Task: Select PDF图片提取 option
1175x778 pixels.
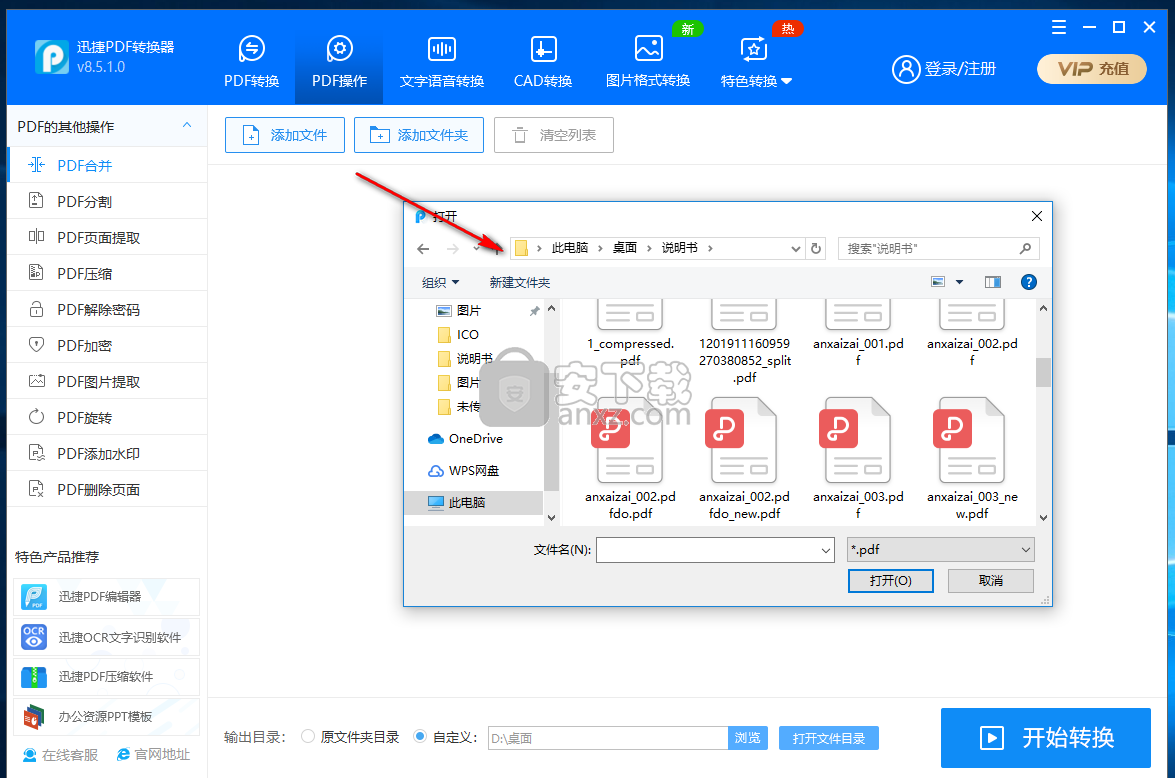Action: click(107, 381)
